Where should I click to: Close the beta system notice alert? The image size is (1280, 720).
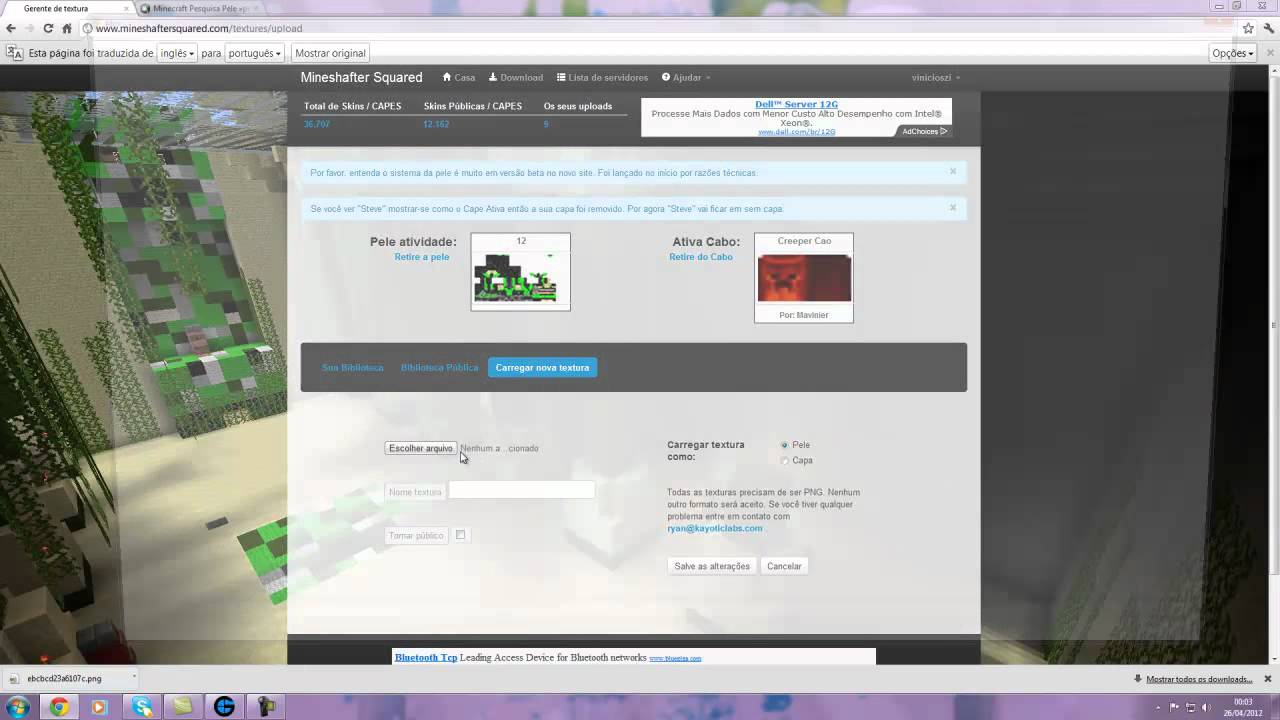point(953,171)
